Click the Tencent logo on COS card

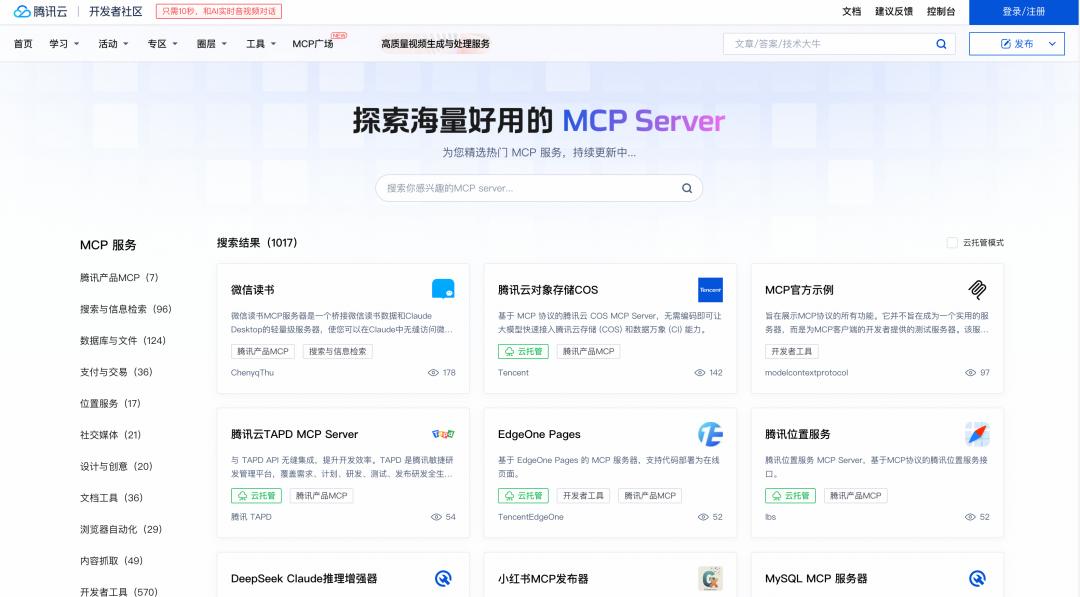click(x=710, y=290)
